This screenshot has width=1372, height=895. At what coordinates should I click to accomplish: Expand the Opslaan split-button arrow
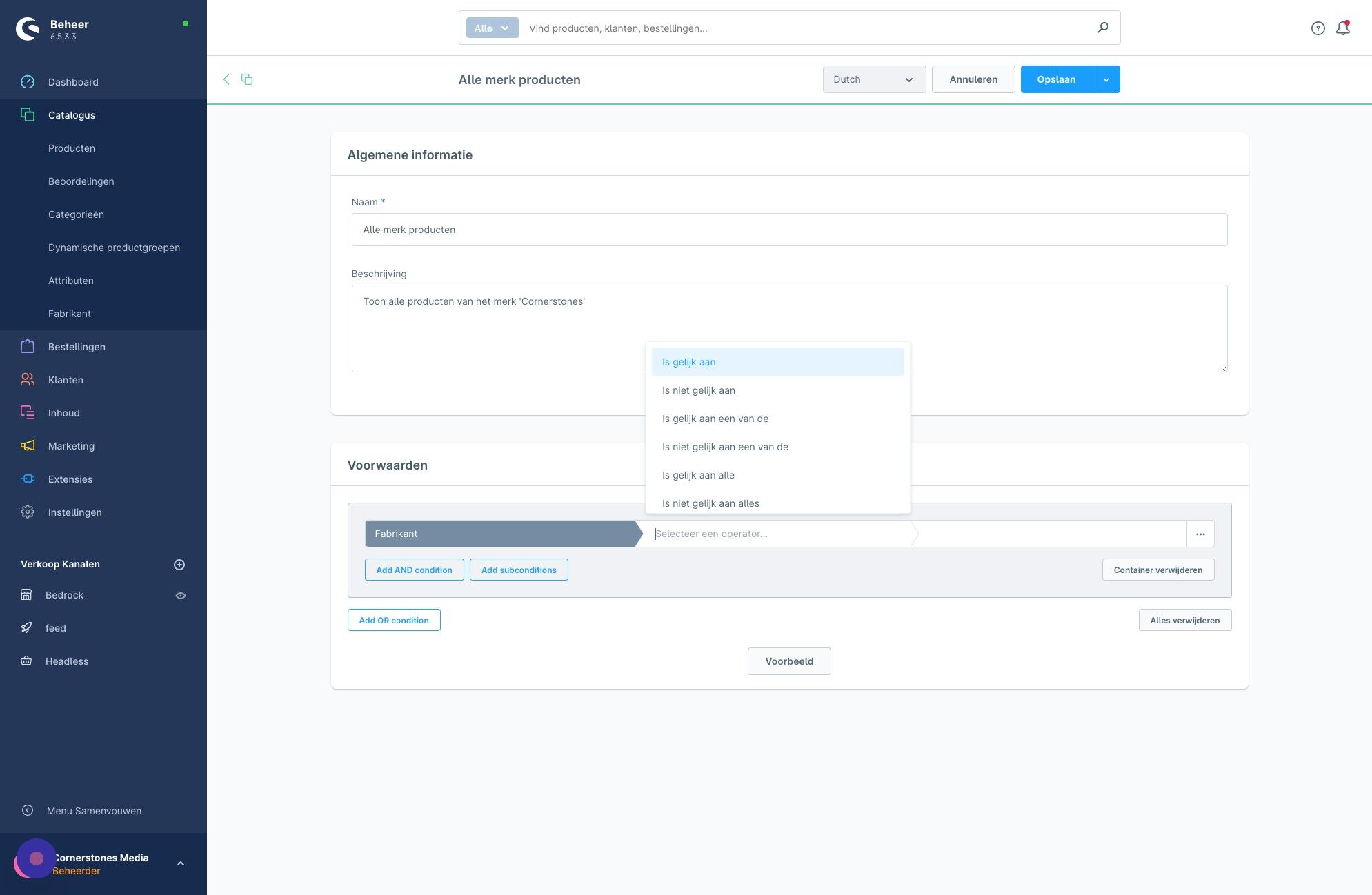pos(1106,79)
